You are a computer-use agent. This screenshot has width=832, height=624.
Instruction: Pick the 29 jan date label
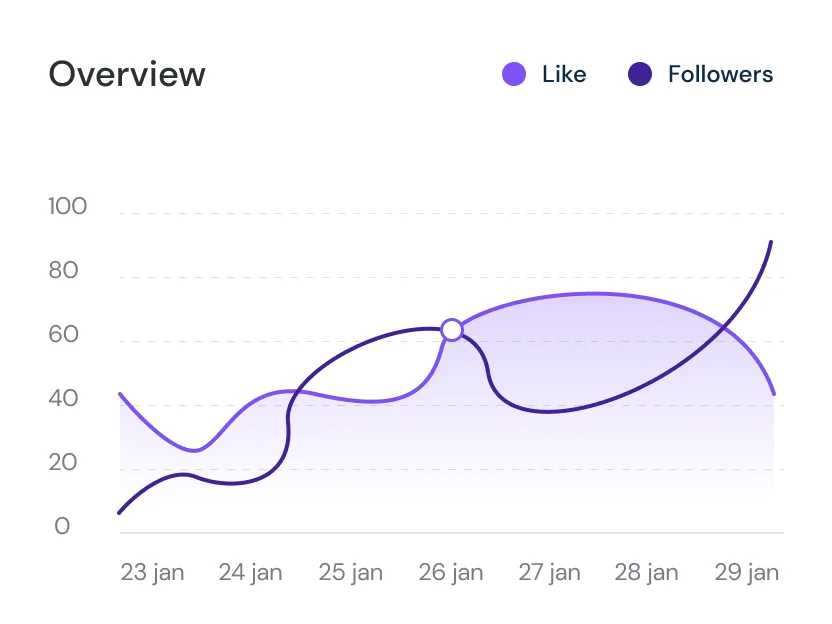746,573
